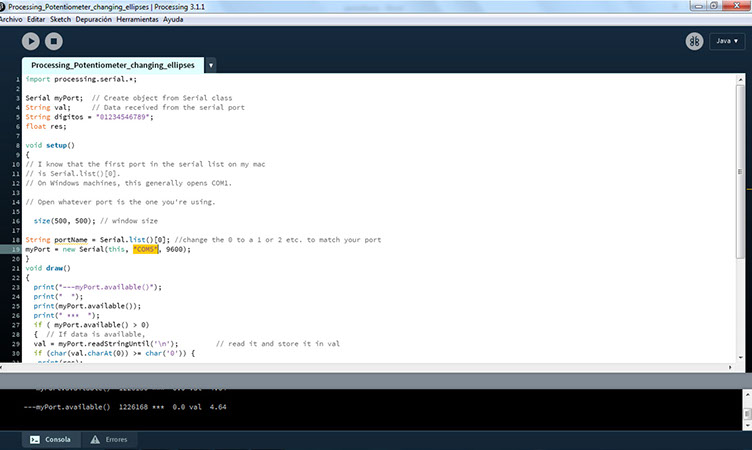Open the tab options arrow menu
Screen dimensions: 752x450
(211, 65)
